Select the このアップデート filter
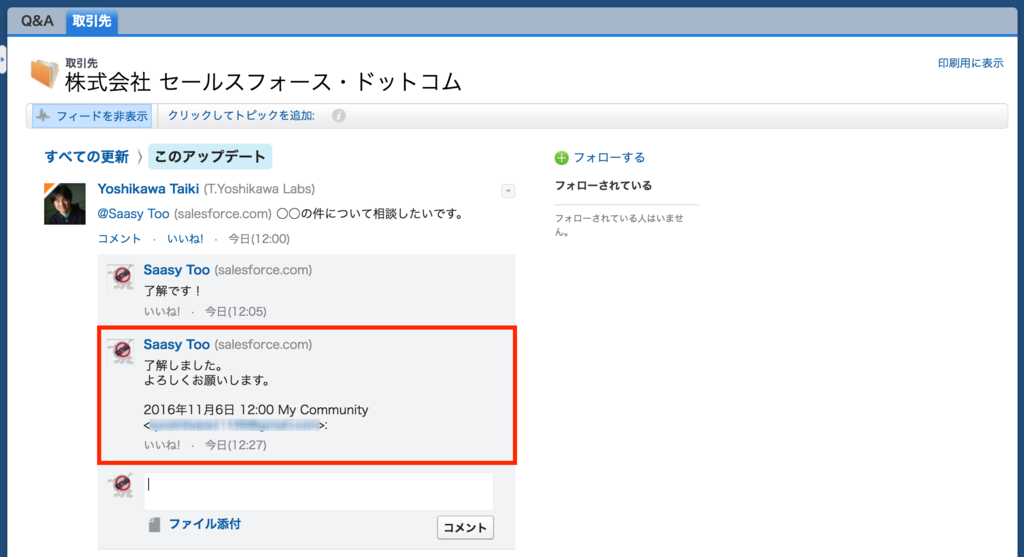Viewport: 1024px width, 557px height. point(210,157)
